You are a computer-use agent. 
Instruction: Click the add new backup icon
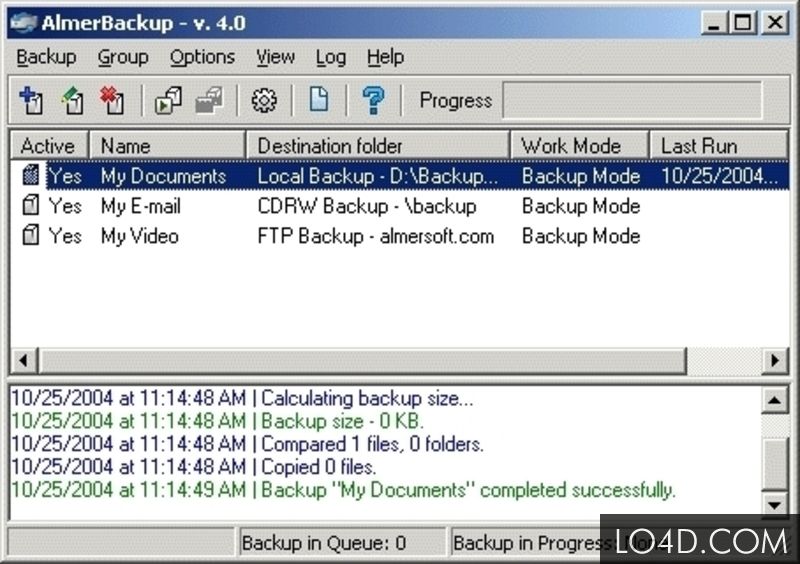pyautogui.click(x=31, y=100)
